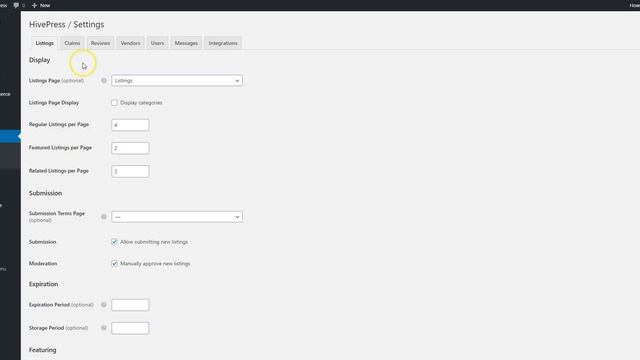This screenshot has width=640, height=360.
Task: Show help tooltip for Submission Terms Page
Action: pos(104,217)
